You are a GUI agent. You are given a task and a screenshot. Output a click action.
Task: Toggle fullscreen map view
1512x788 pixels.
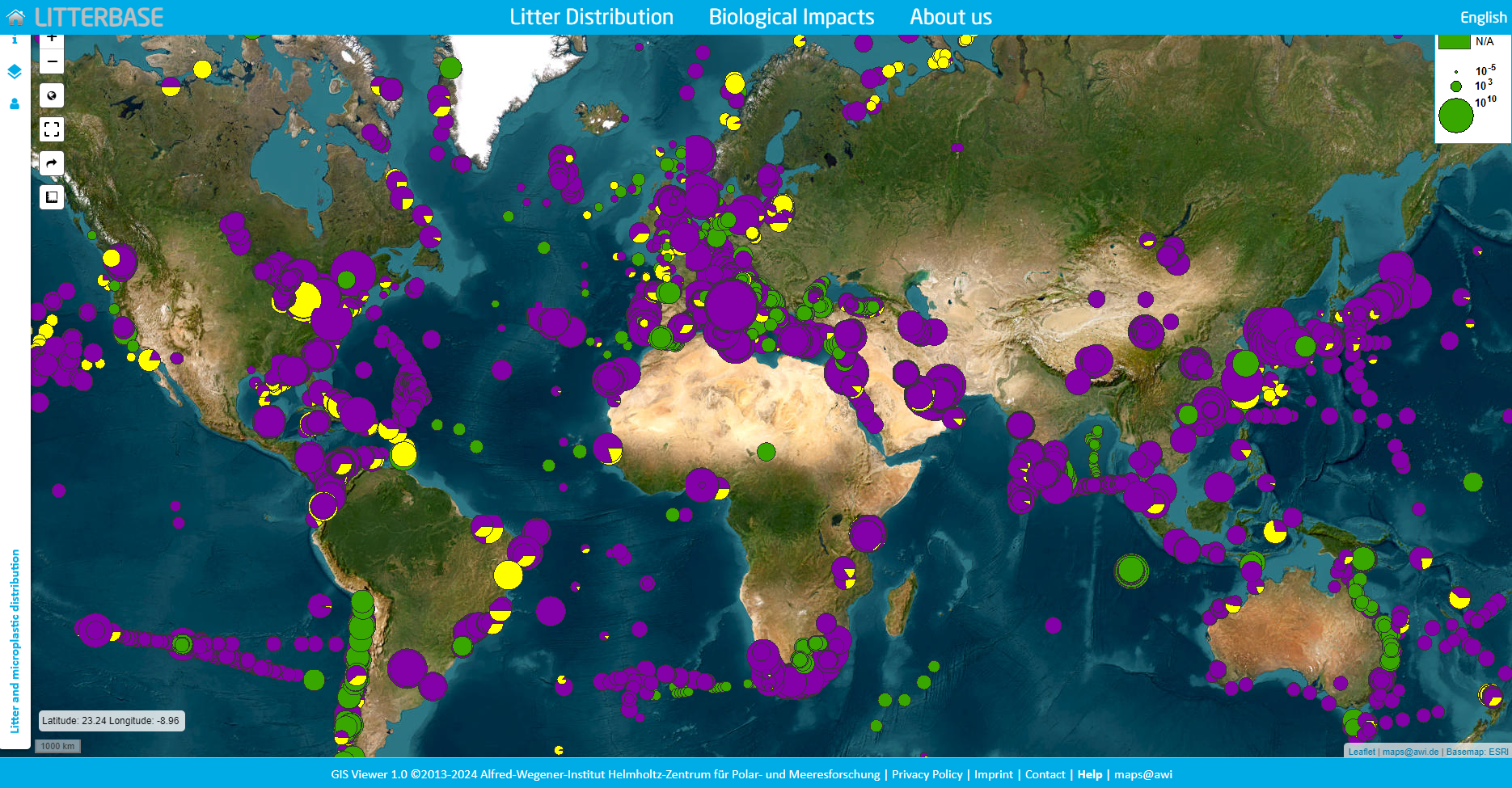[x=52, y=129]
